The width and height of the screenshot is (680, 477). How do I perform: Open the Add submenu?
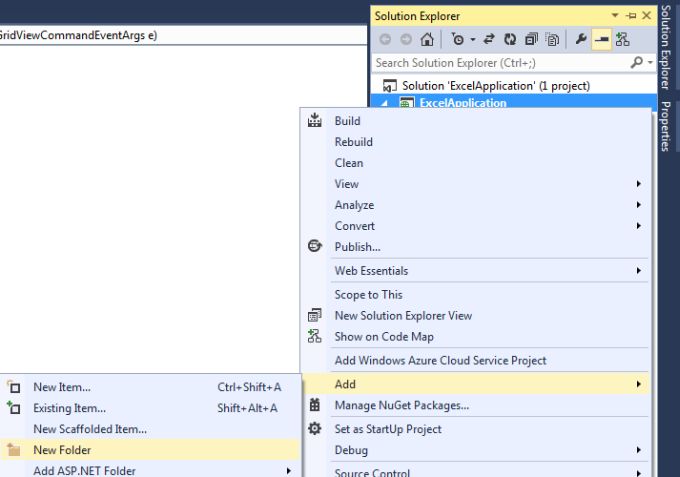click(x=476, y=384)
